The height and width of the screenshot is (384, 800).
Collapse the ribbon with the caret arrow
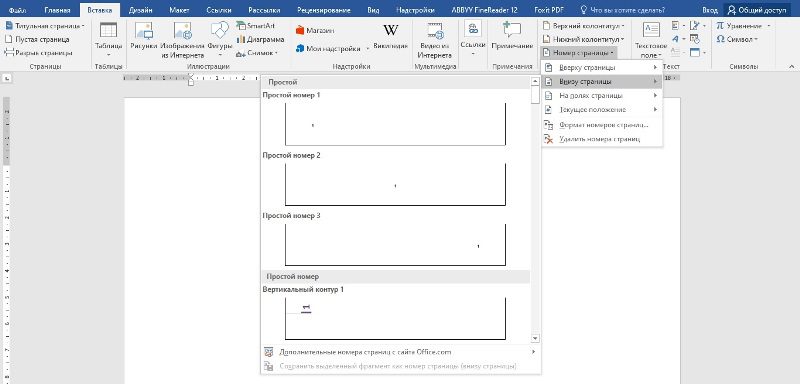[792, 66]
